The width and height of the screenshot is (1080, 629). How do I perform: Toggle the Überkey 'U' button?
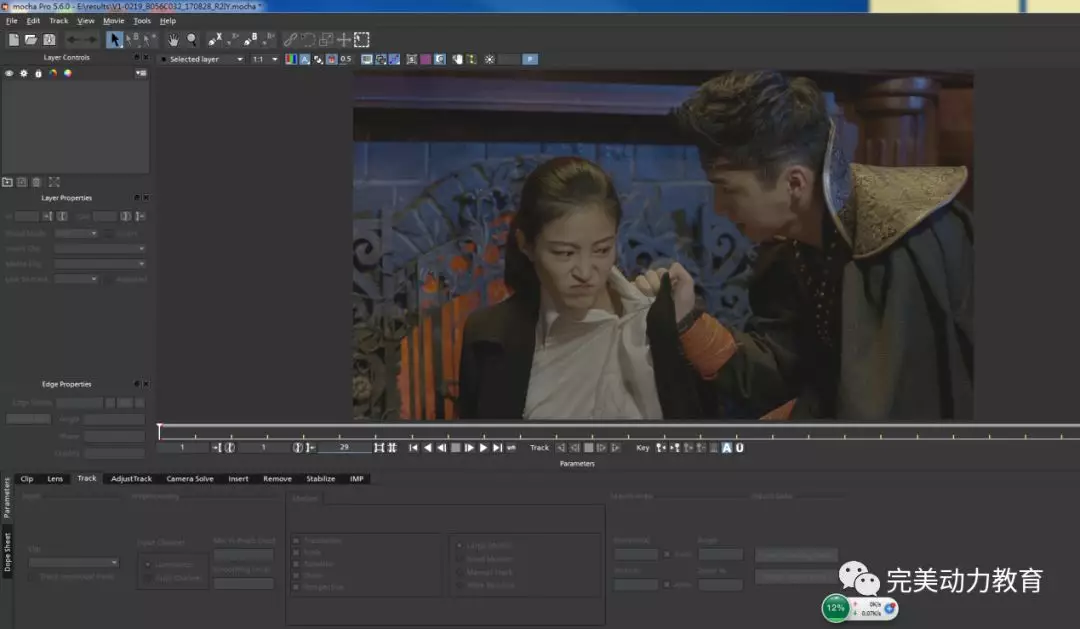coord(739,448)
